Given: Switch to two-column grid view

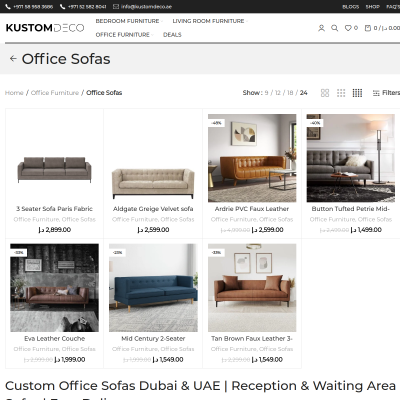Looking at the screenshot, I should pyautogui.click(x=325, y=93).
